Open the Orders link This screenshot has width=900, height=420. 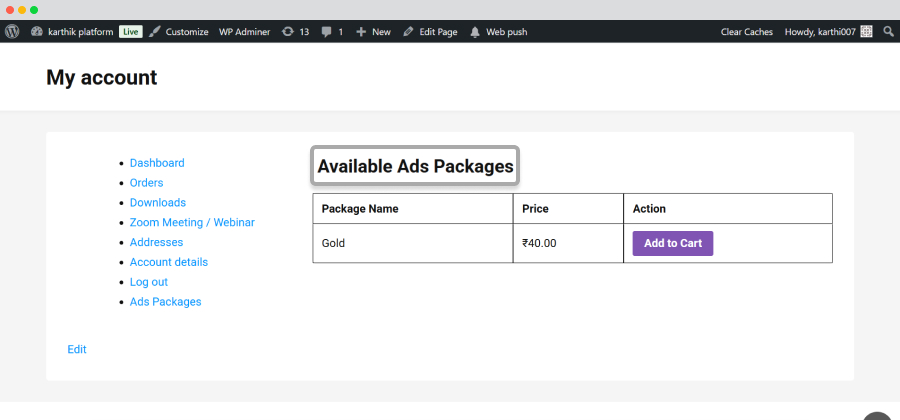146,182
